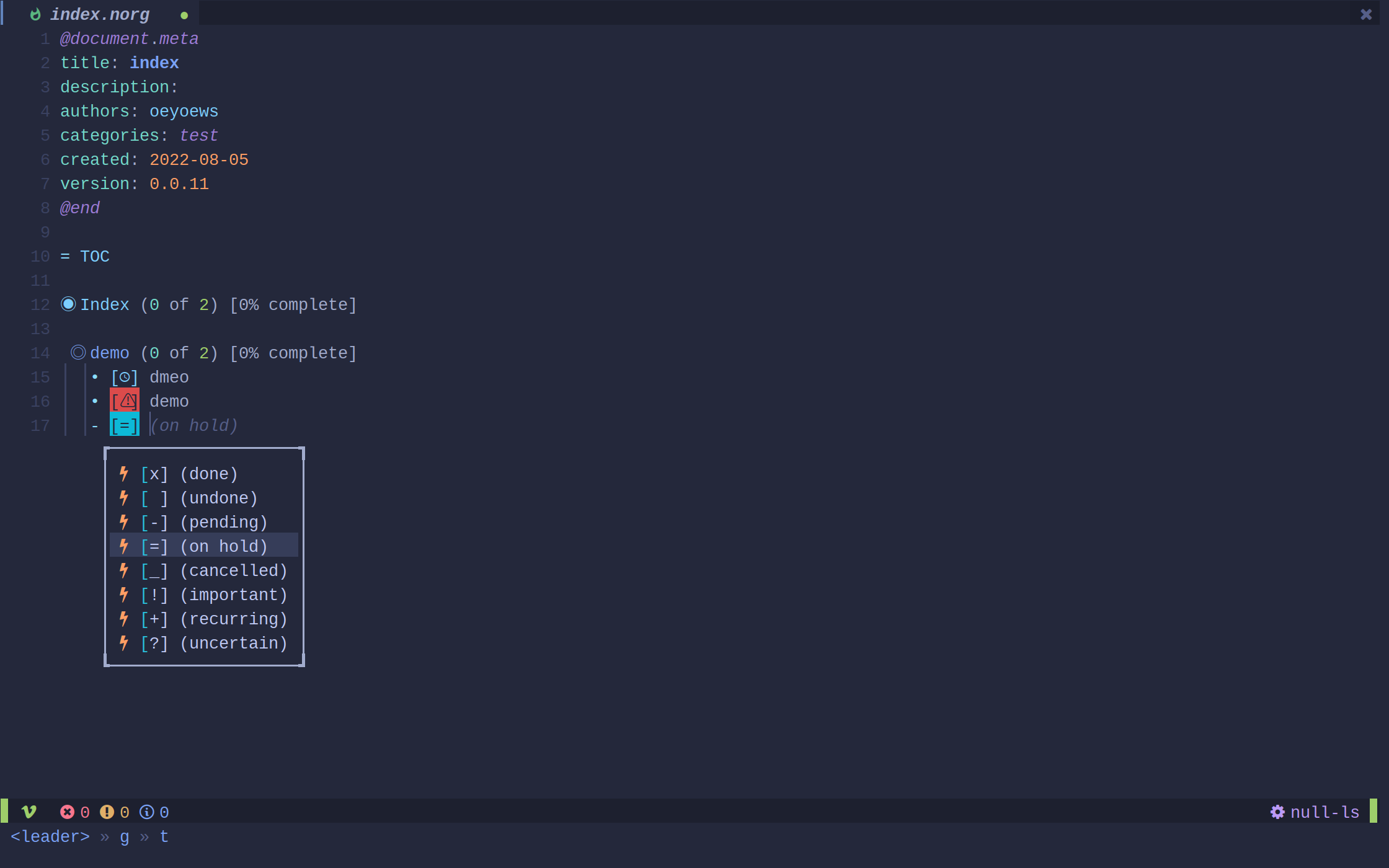This screenshot has width=1389, height=868.
Task: Toggle the red important checkbox on demo
Action: click(x=125, y=401)
